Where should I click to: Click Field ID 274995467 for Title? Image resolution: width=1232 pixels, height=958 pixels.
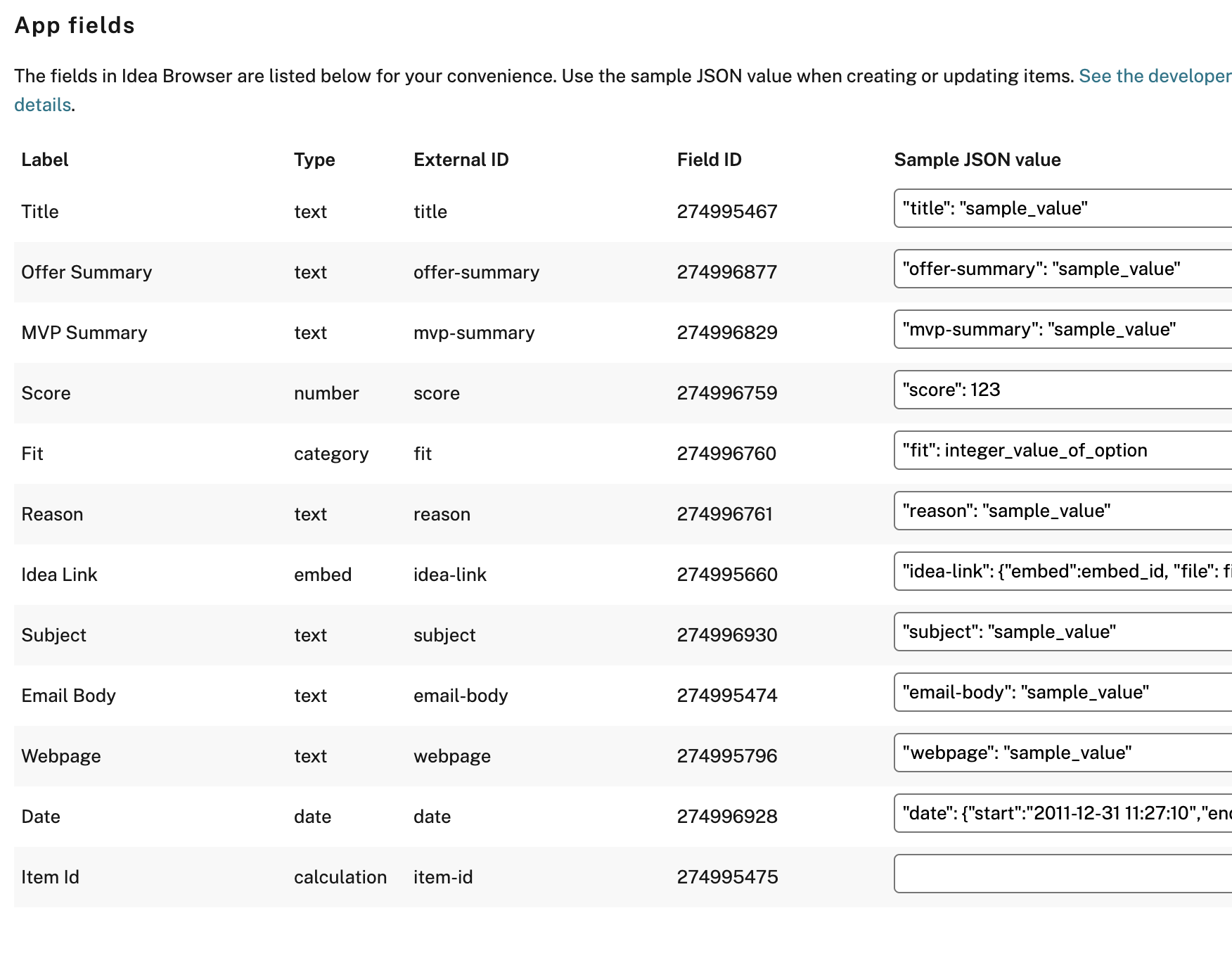726,212
